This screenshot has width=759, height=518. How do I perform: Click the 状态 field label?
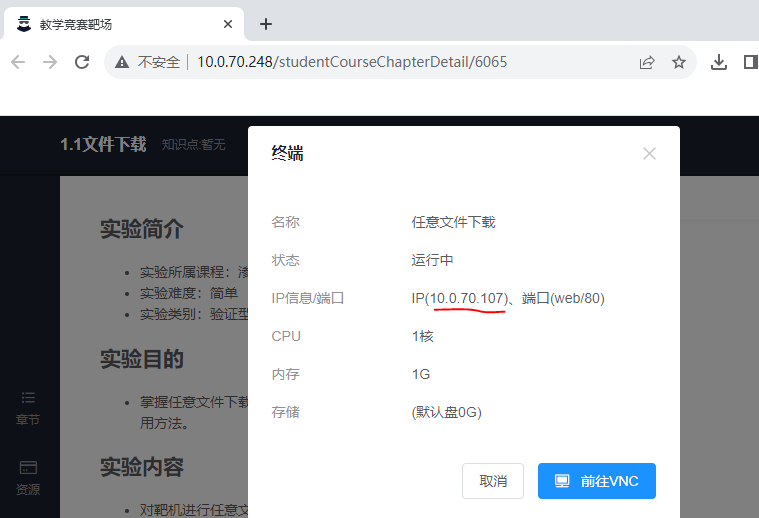pyautogui.click(x=286, y=260)
